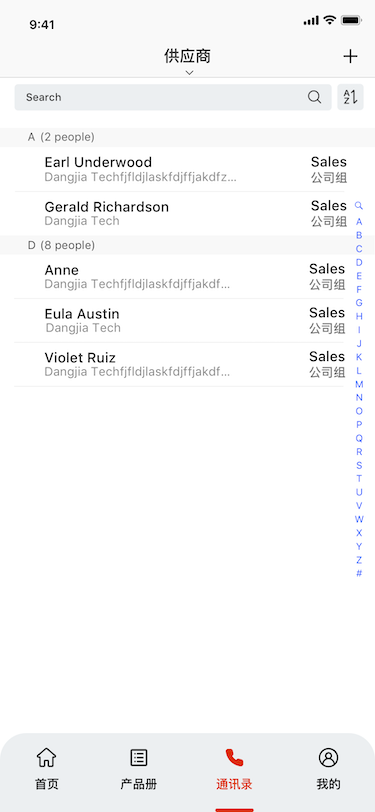Focus the Search input field

[173, 97]
